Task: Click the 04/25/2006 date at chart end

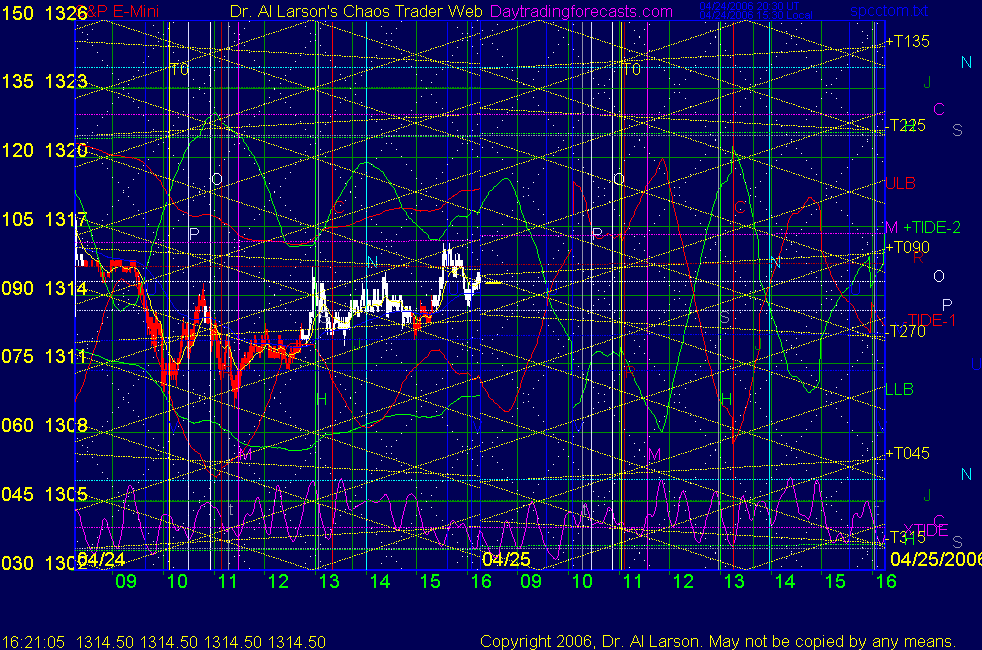Action: click(x=936, y=559)
